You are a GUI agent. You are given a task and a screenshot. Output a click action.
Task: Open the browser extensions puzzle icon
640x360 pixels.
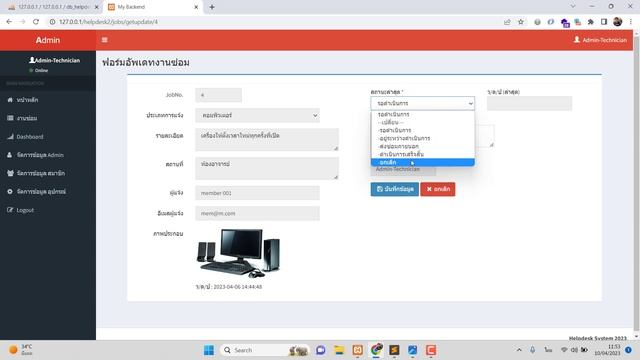click(591, 22)
